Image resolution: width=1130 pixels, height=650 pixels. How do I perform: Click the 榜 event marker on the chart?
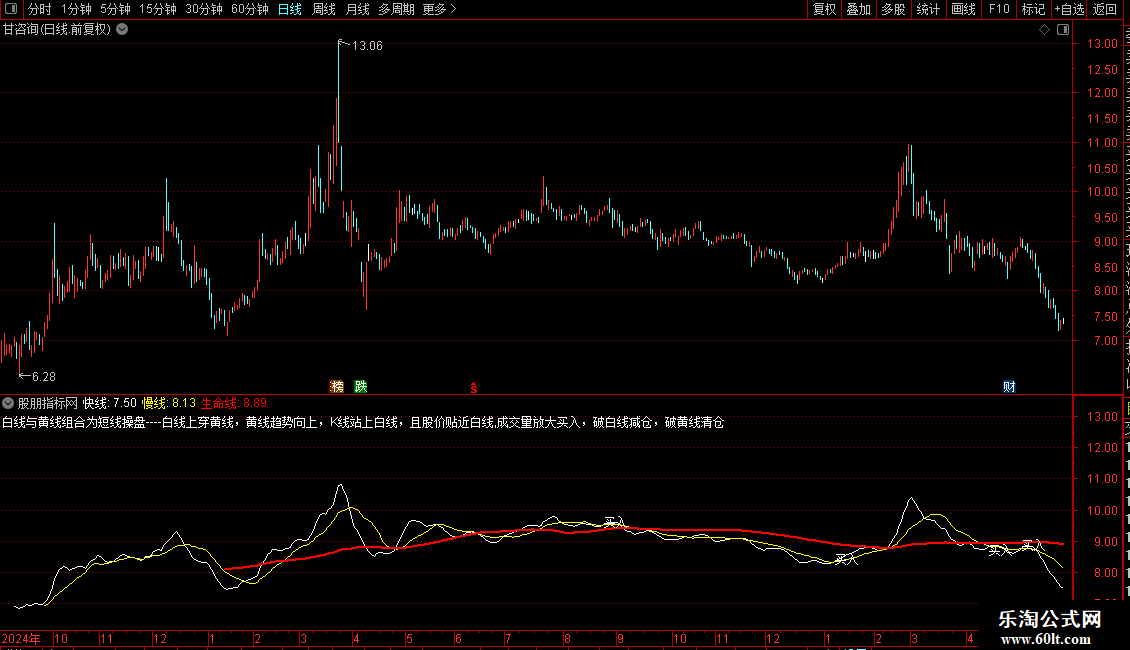(x=337, y=386)
